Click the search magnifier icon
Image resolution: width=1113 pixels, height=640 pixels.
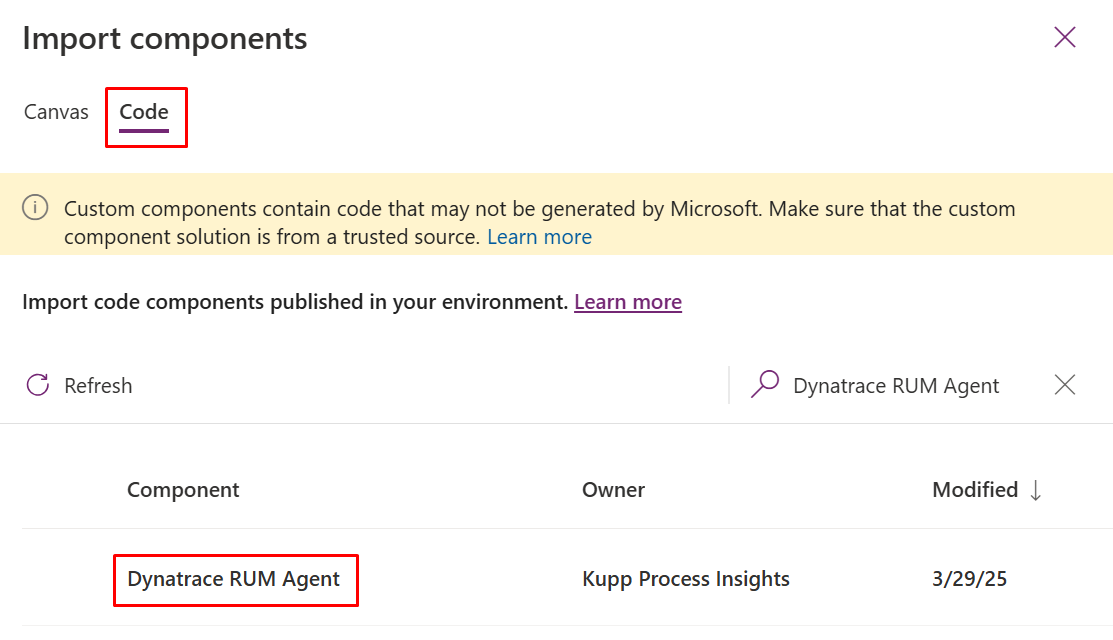765,385
